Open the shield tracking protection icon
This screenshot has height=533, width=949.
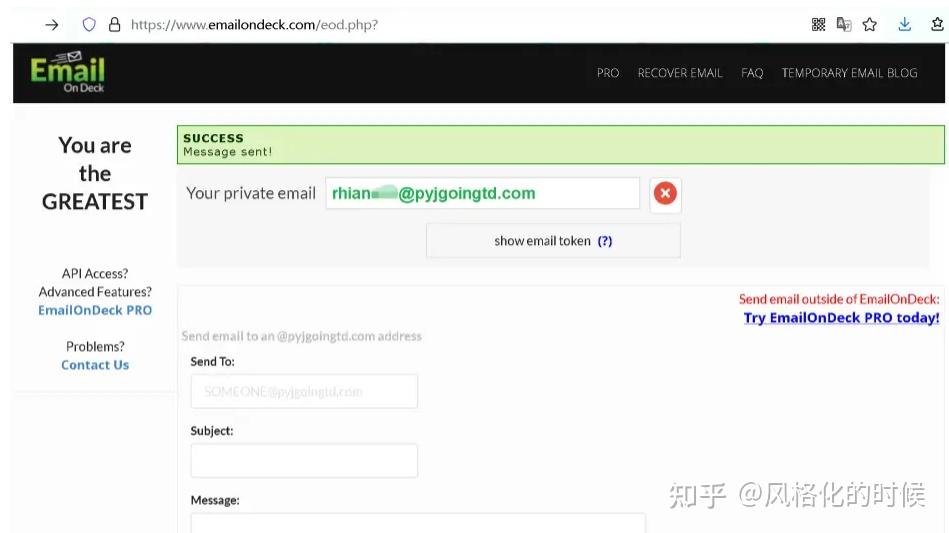89,25
